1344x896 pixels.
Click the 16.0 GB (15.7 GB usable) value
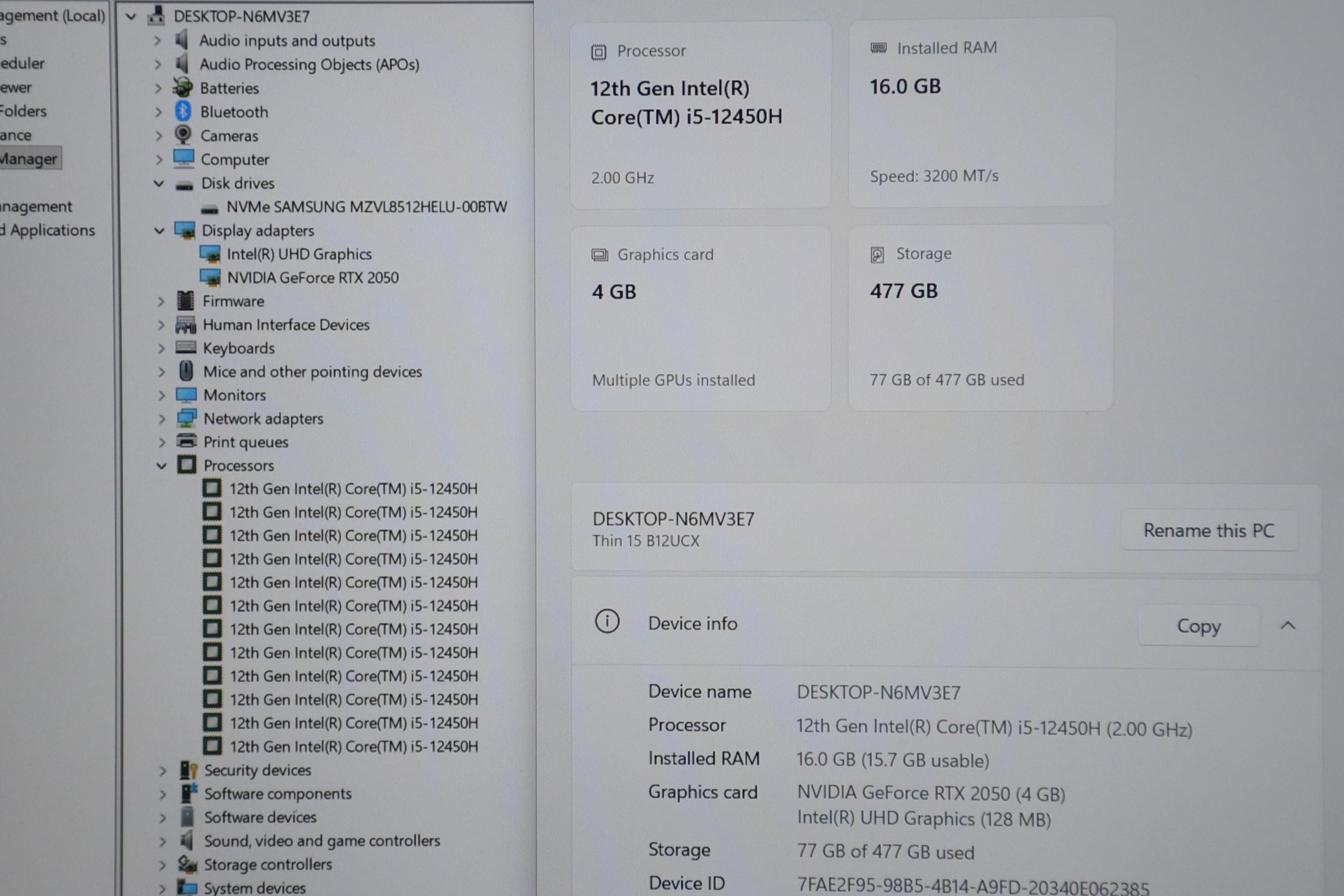tap(893, 760)
